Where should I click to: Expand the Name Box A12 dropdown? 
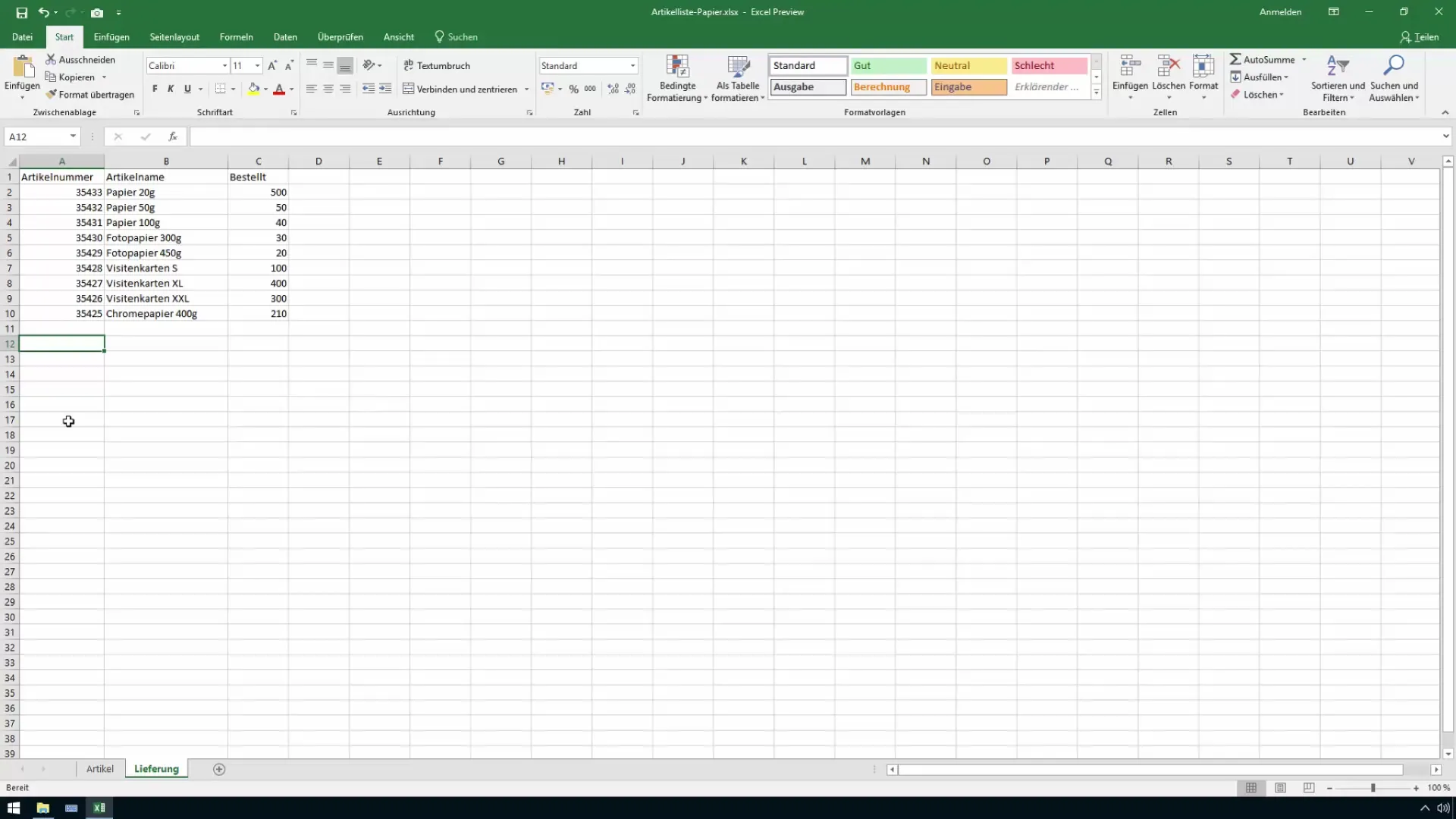(x=73, y=136)
